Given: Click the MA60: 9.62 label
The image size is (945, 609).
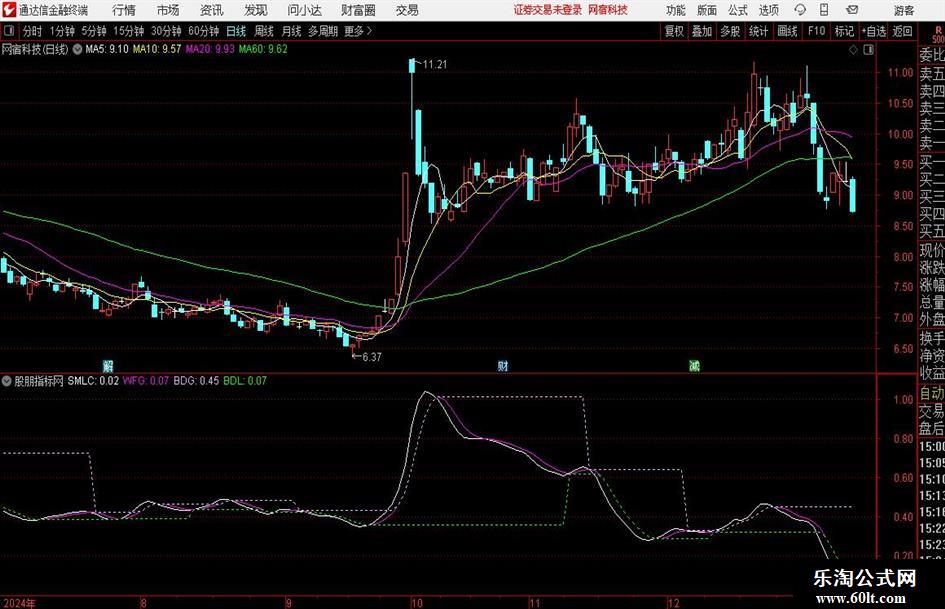Looking at the screenshot, I should [263, 49].
